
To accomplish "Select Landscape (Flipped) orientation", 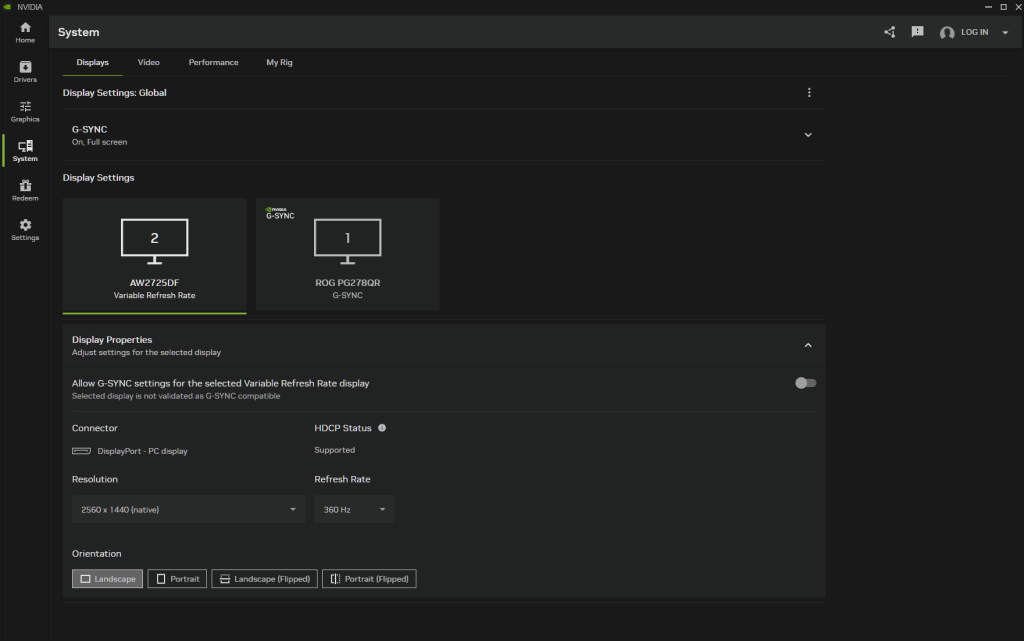I will coord(263,578).
